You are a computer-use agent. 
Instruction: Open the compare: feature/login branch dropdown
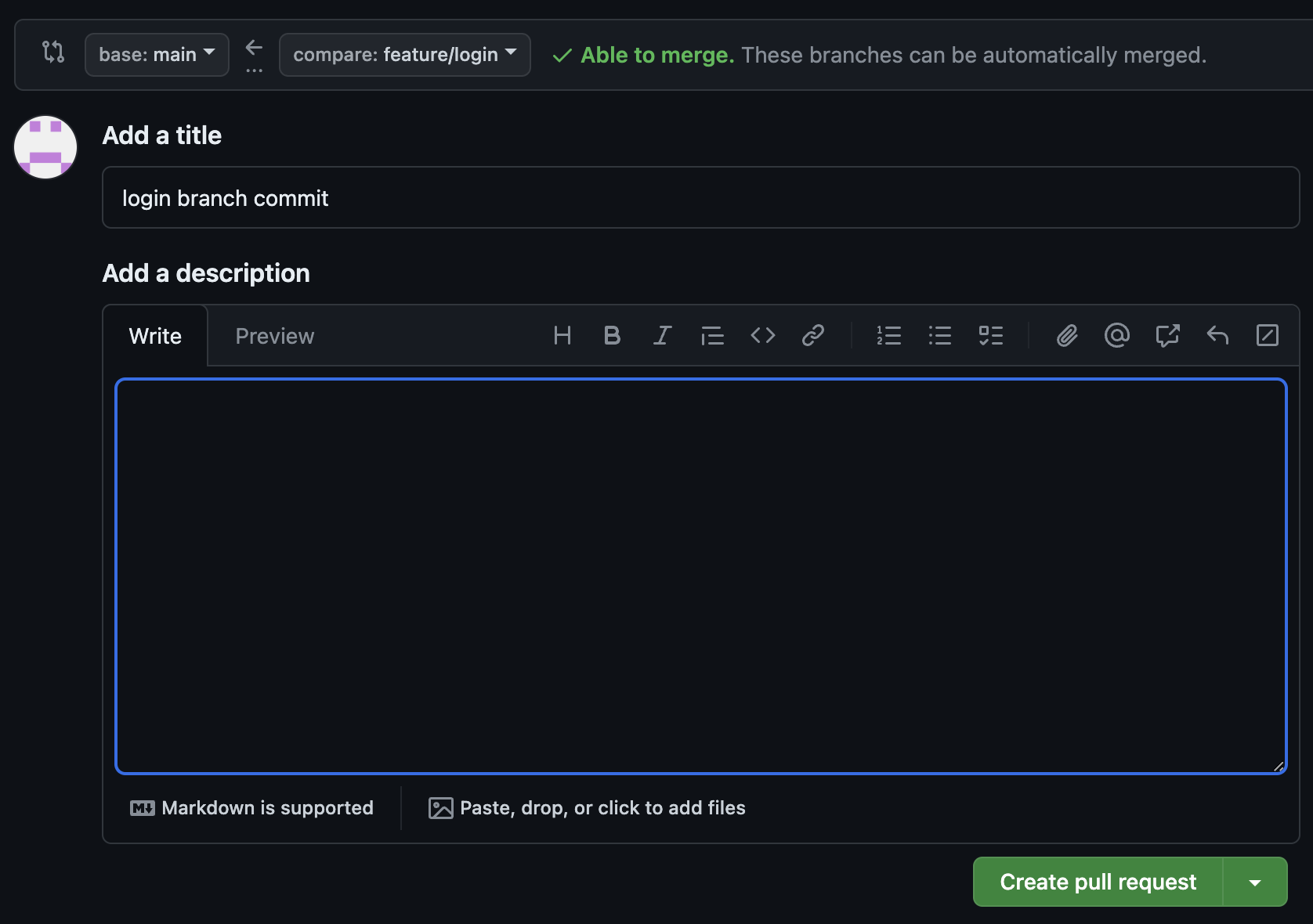point(404,55)
